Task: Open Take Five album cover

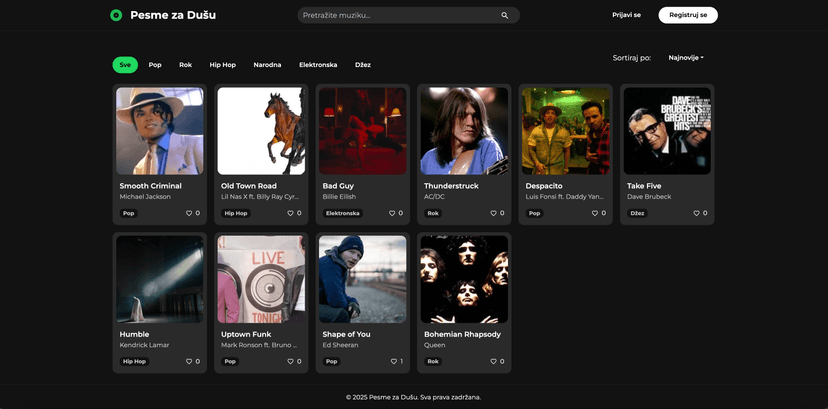Action: pos(667,131)
